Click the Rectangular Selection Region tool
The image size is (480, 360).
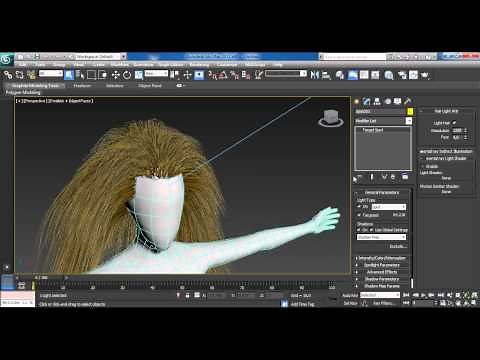[91, 75]
